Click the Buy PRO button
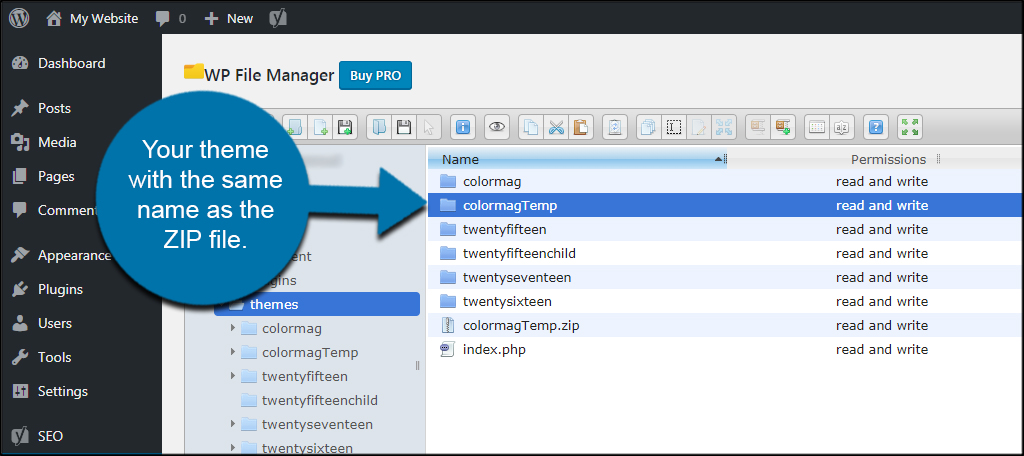Image resolution: width=1024 pixels, height=456 pixels. point(375,75)
